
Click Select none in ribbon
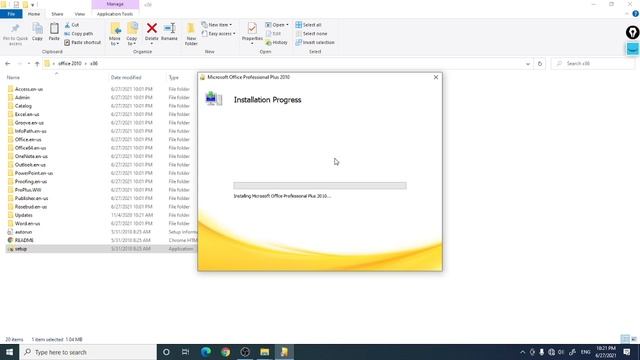tap(311, 33)
